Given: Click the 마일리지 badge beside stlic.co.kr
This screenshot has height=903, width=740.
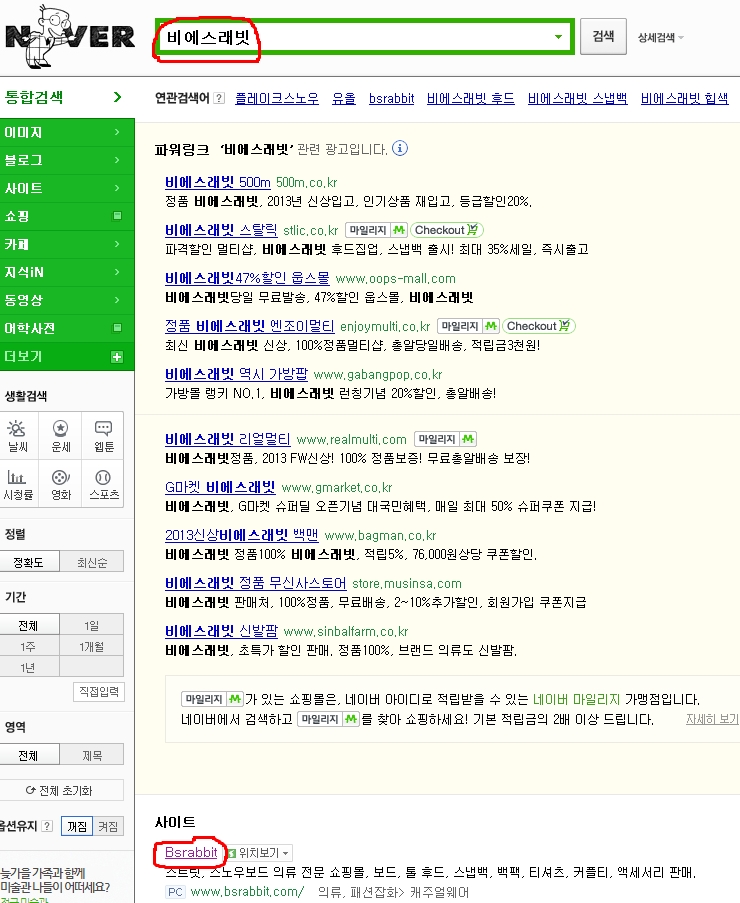Looking at the screenshot, I should pyautogui.click(x=376, y=230).
